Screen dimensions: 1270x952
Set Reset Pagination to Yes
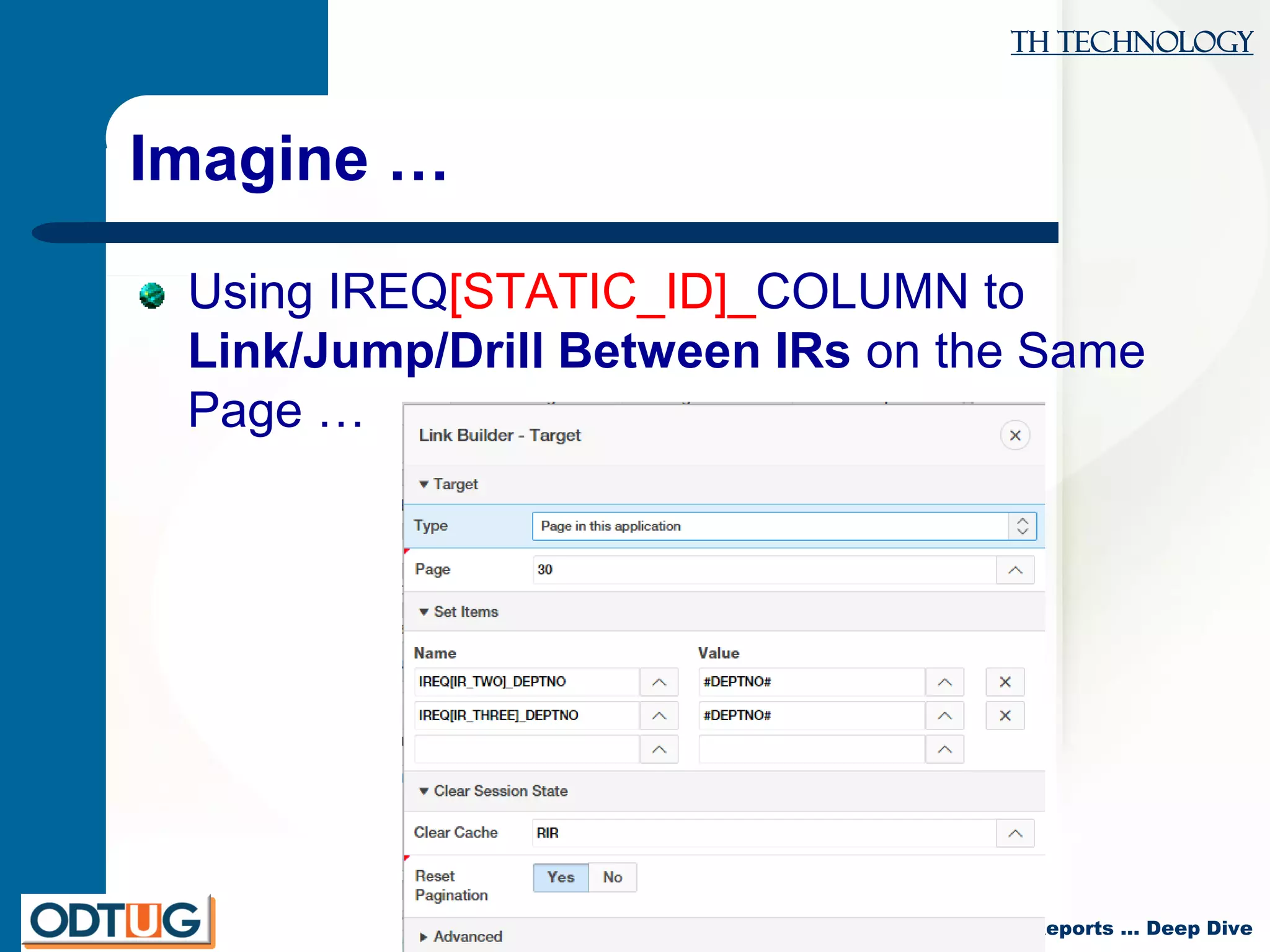561,877
